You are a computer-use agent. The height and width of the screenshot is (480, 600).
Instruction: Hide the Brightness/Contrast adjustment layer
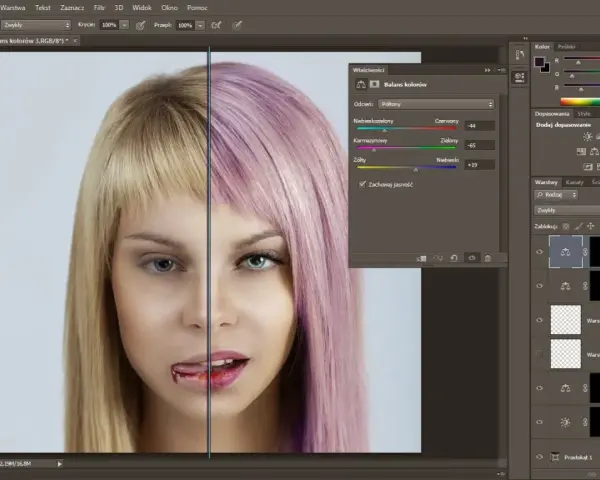point(540,422)
